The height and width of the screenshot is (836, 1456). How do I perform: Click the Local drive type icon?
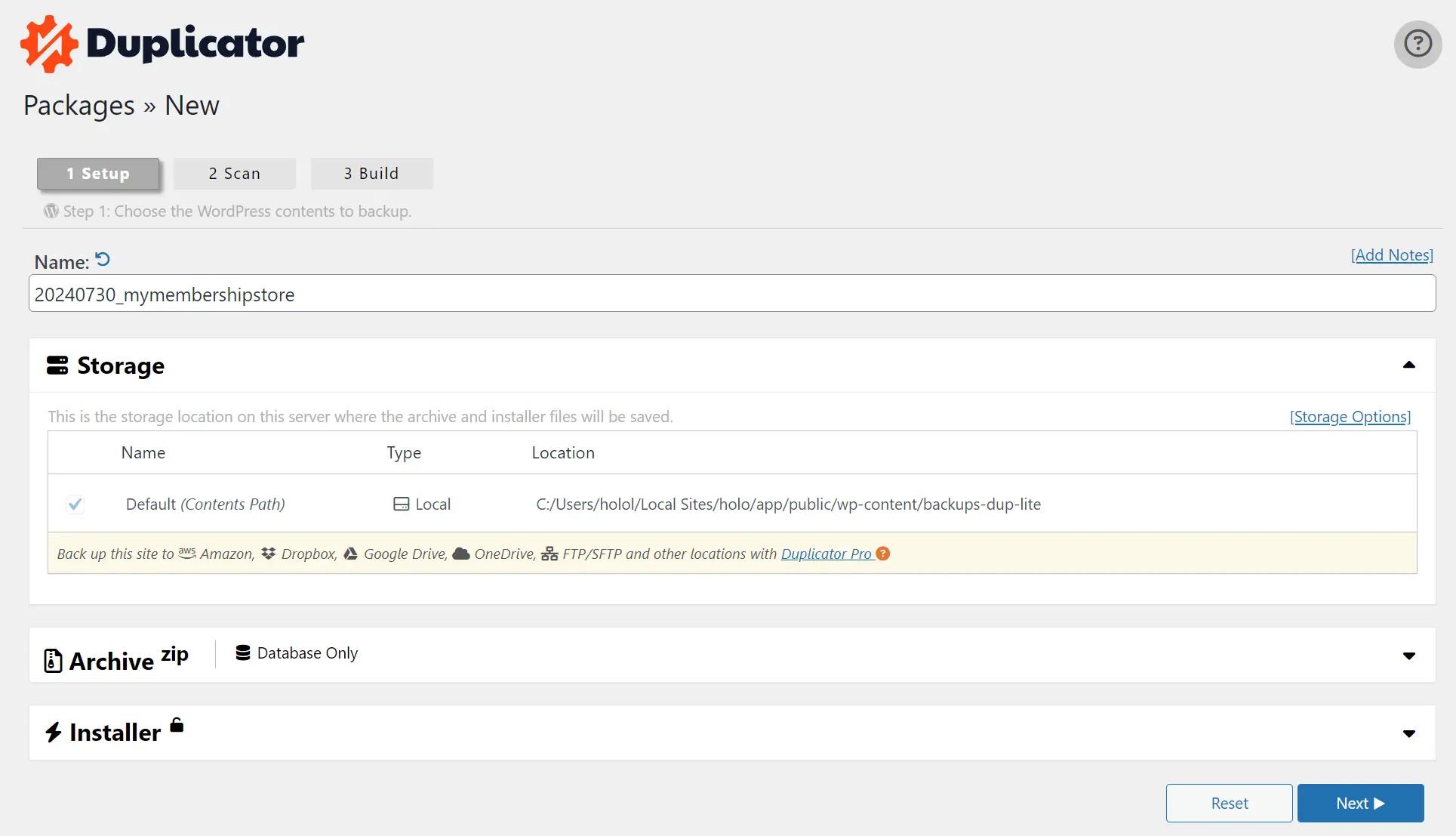coord(401,504)
